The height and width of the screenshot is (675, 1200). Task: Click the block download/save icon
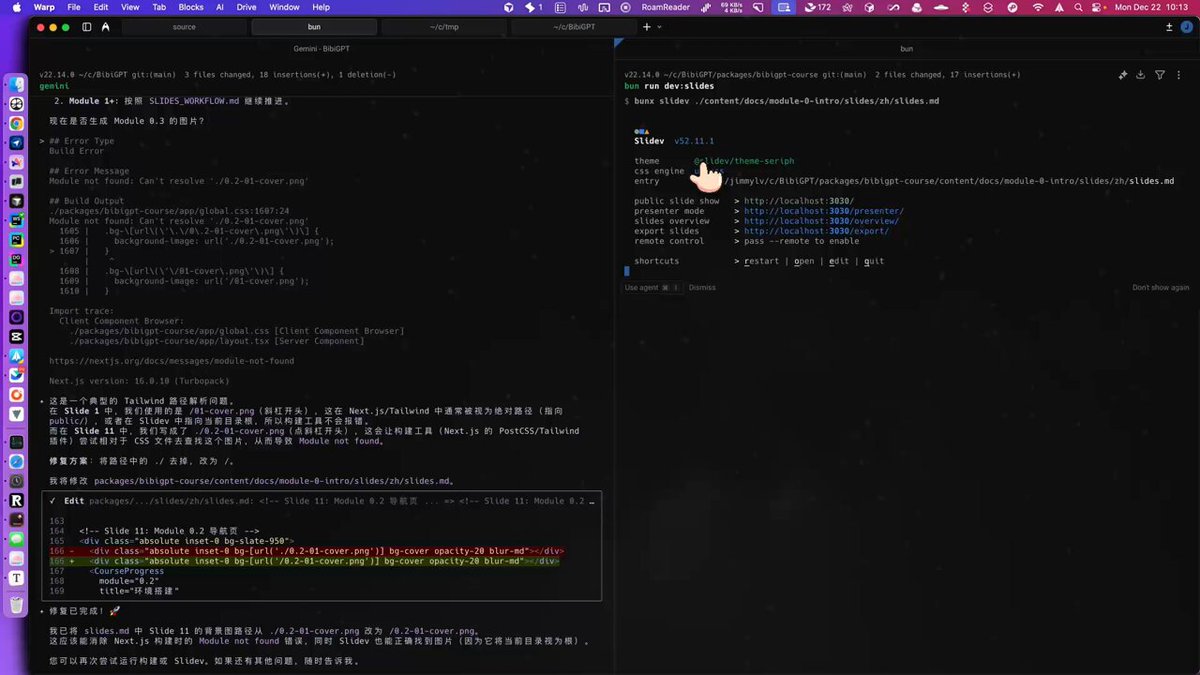[1142, 75]
